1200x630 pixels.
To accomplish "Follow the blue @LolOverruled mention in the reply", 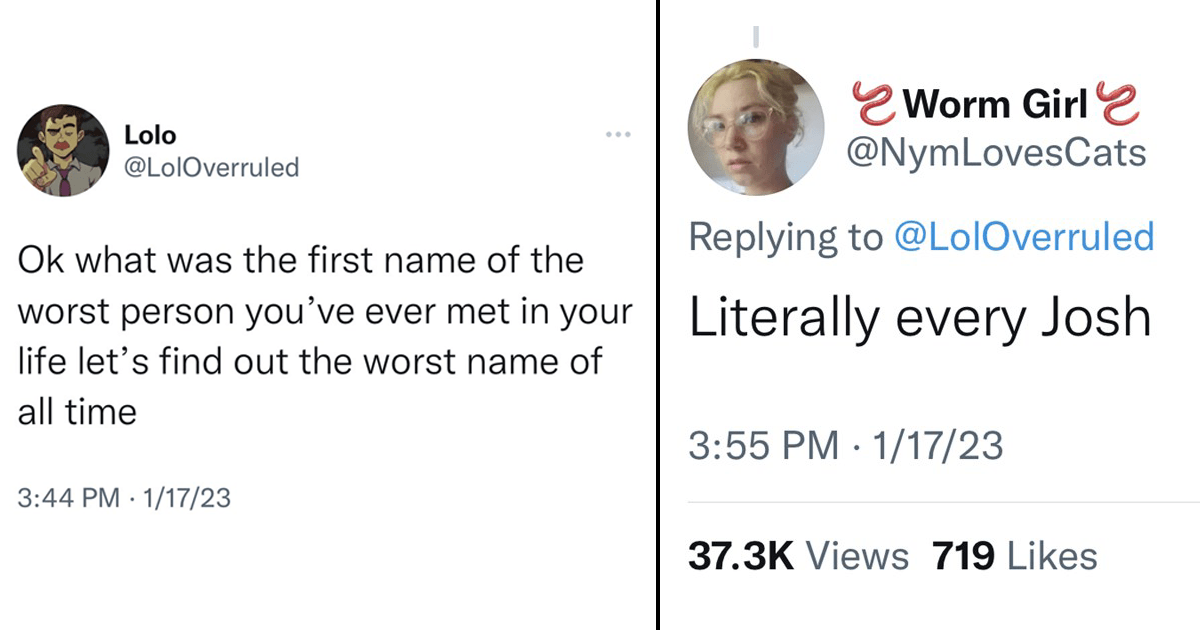I will (x=1024, y=237).
